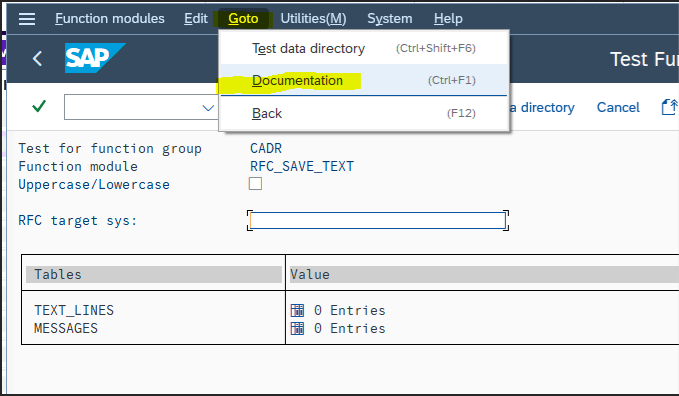Click the CADR function group value
Screen dimensions: 679x396
[x=266, y=148]
